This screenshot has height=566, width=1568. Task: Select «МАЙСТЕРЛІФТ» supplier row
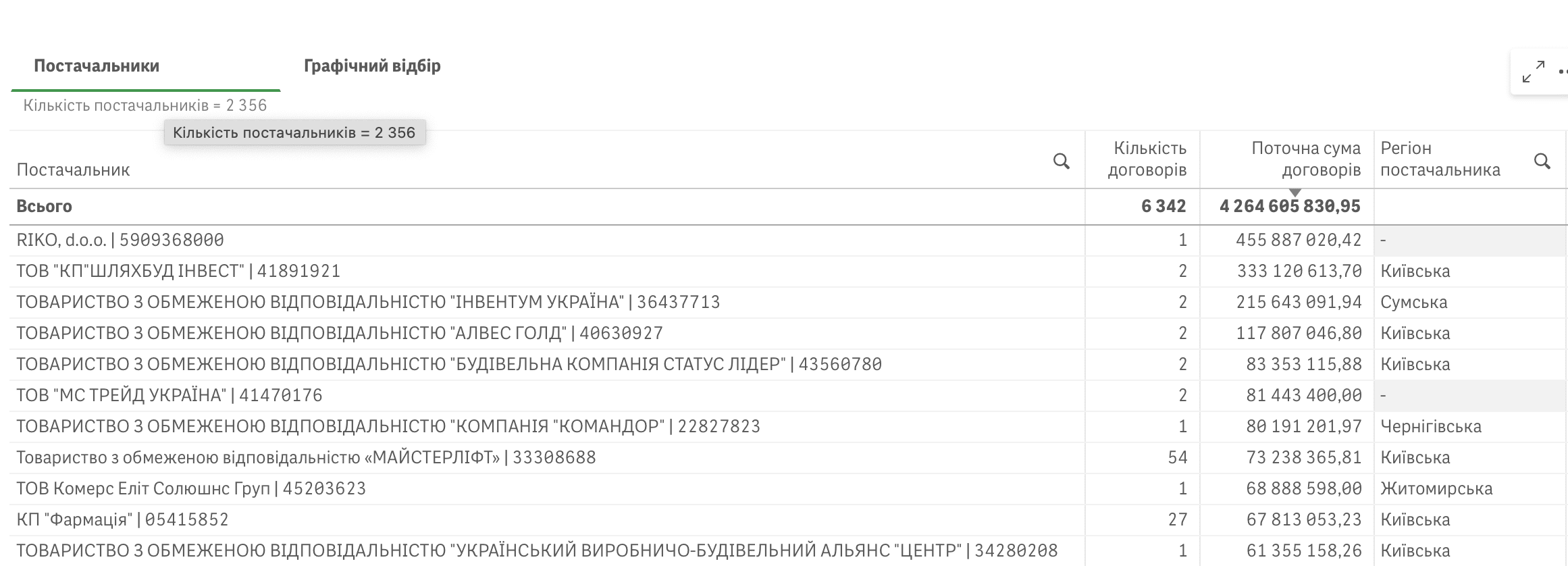(306, 458)
